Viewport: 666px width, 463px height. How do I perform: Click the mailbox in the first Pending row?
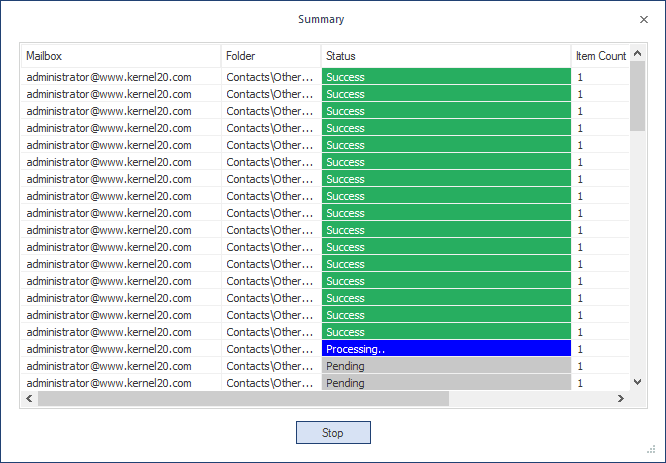(121, 366)
